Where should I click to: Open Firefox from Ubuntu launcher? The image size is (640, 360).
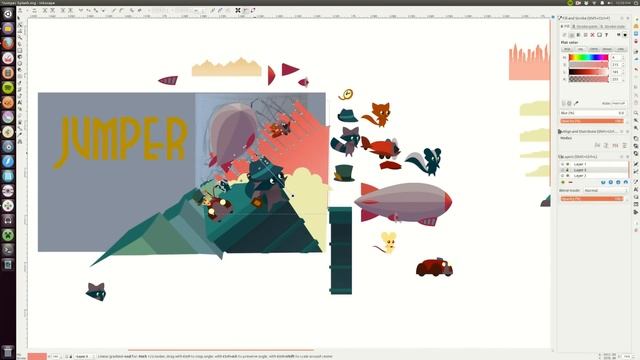pos(8,43)
